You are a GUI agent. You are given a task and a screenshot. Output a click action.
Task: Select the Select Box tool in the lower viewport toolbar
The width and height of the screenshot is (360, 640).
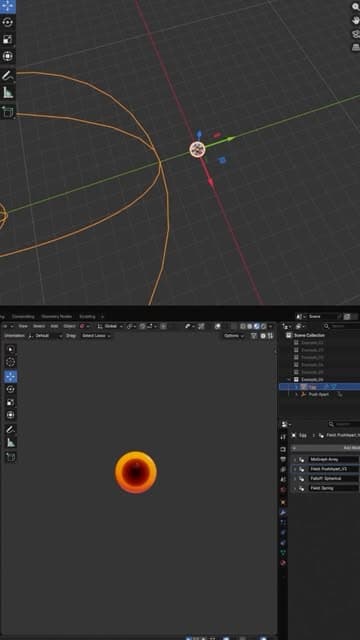[11, 349]
